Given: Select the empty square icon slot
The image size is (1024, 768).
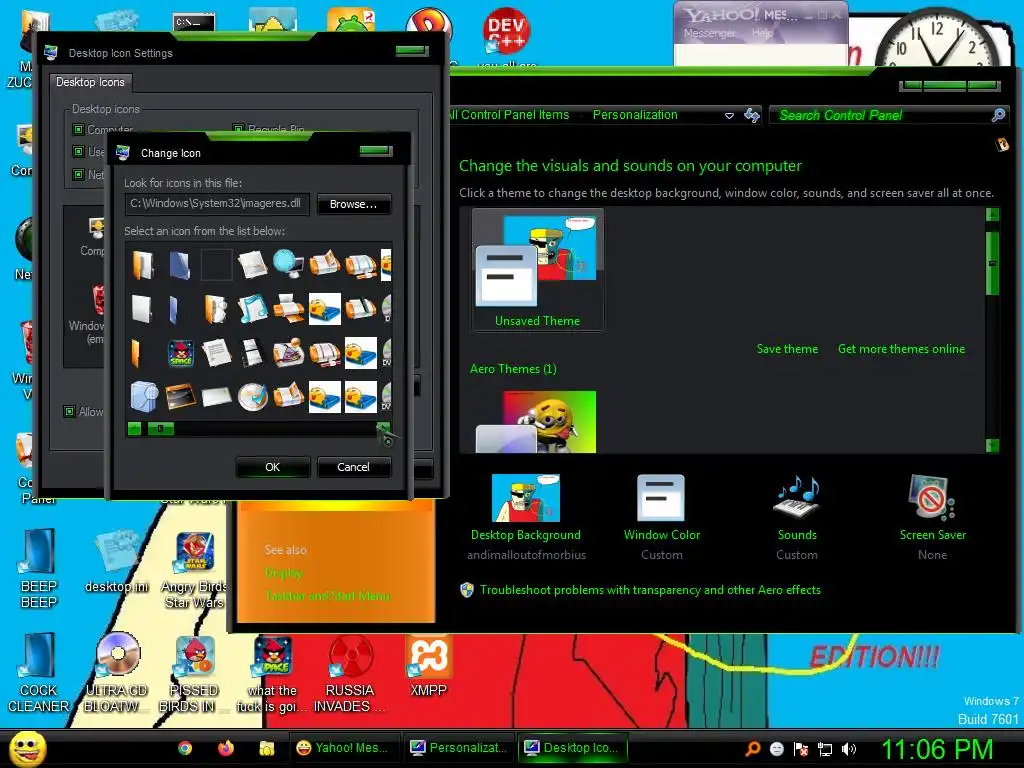Looking at the screenshot, I should click(x=216, y=264).
